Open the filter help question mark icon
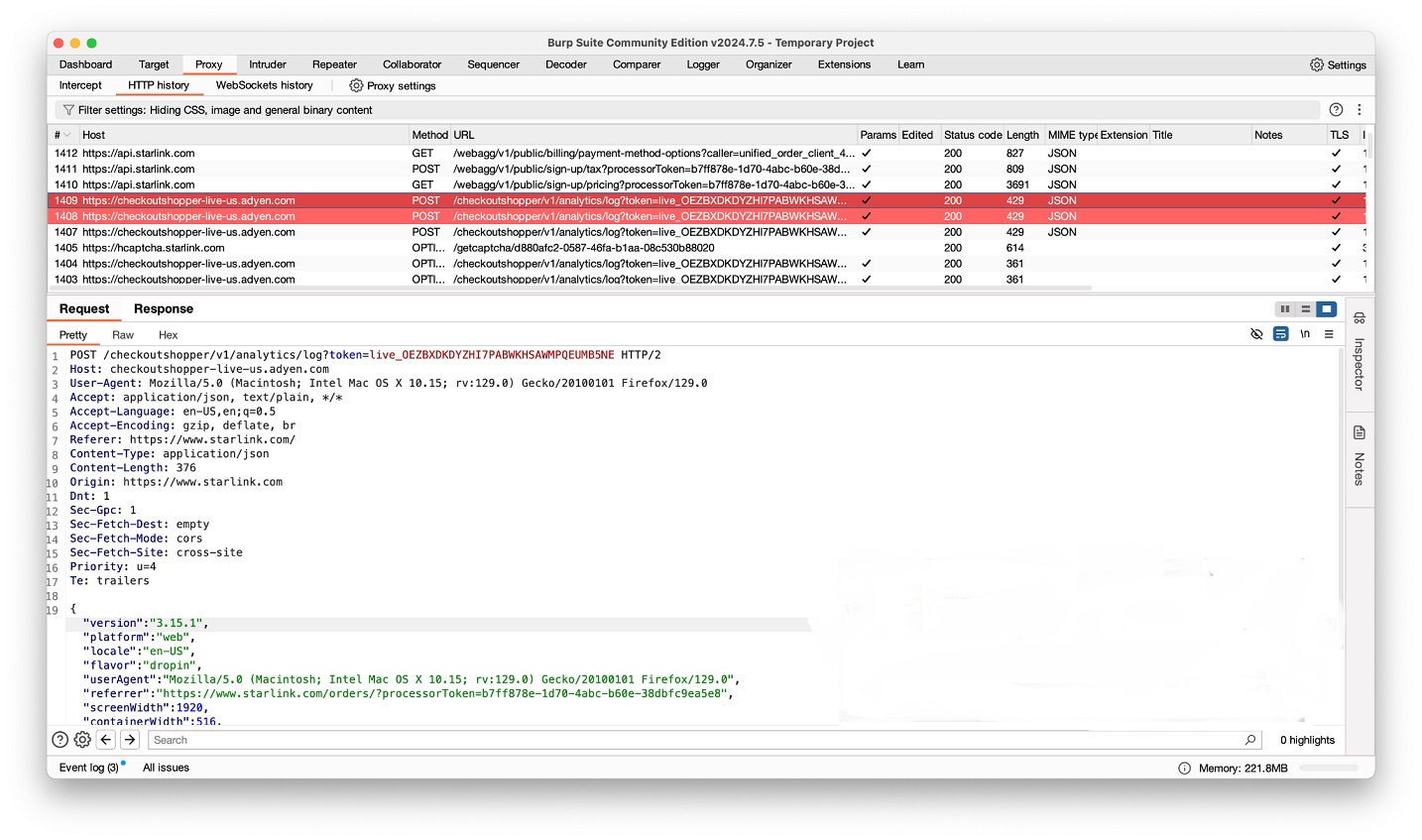Viewport: 1422px width, 840px height. [1336, 110]
